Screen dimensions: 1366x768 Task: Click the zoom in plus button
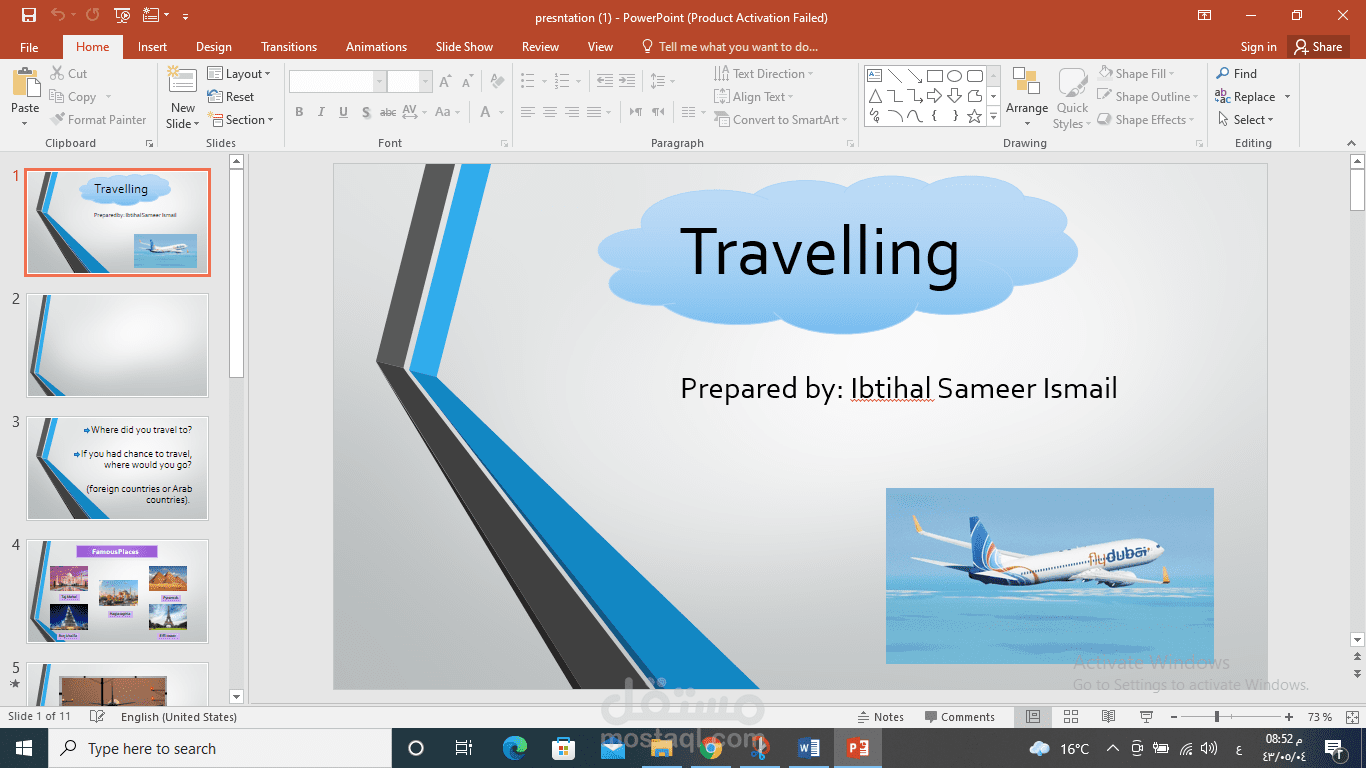[x=1289, y=717]
